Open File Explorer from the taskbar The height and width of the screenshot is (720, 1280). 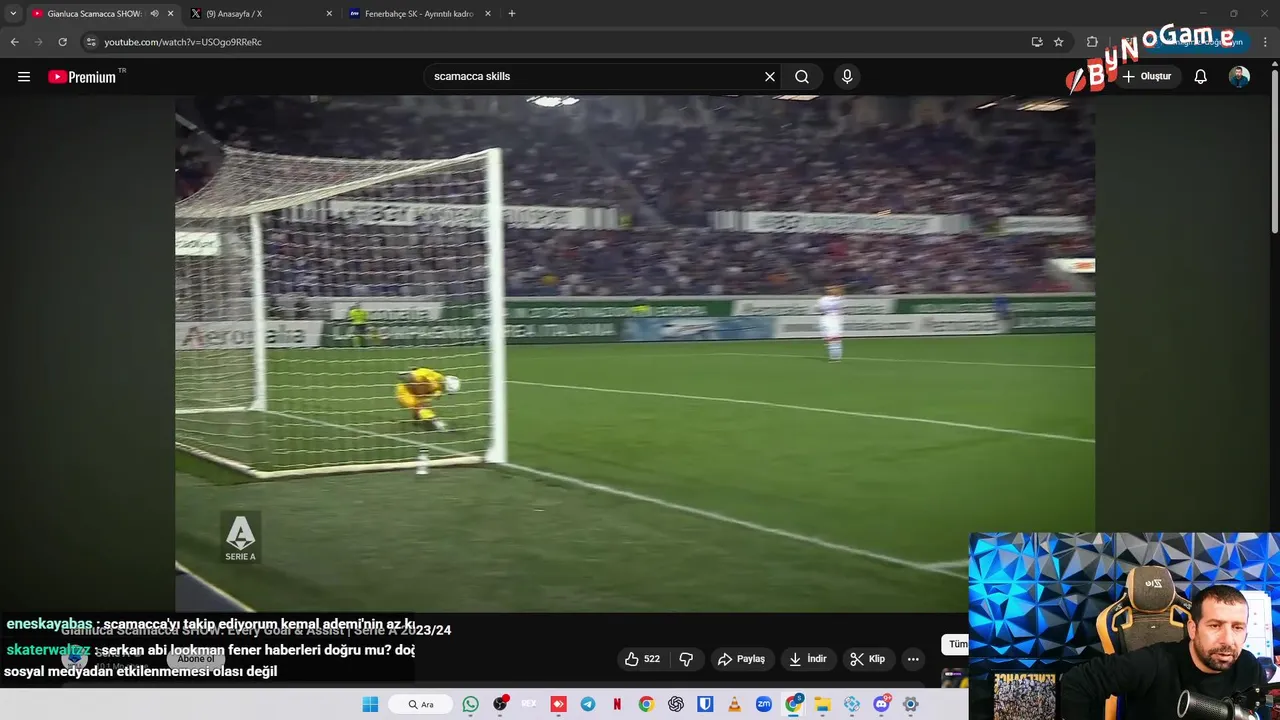tap(823, 704)
